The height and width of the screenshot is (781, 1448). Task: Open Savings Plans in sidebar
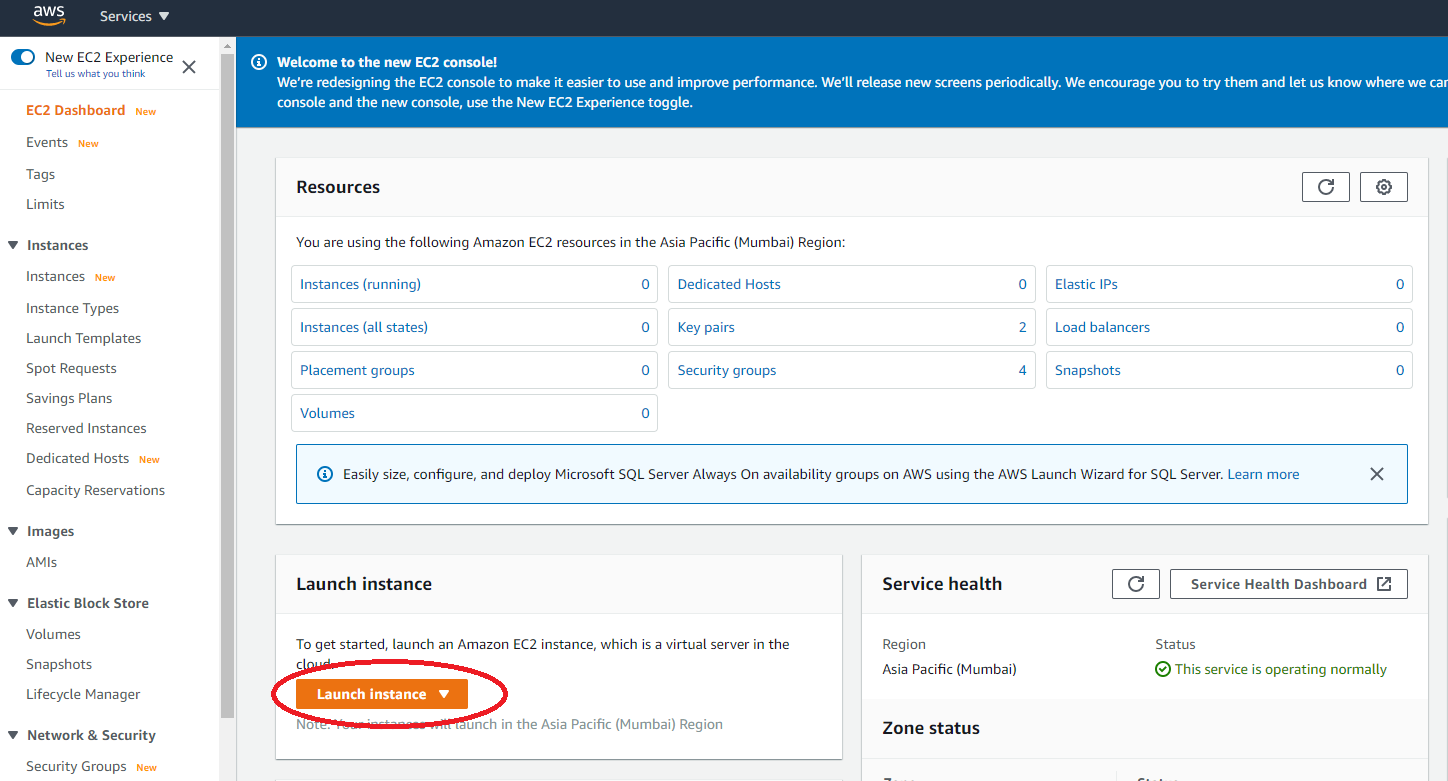tap(69, 398)
